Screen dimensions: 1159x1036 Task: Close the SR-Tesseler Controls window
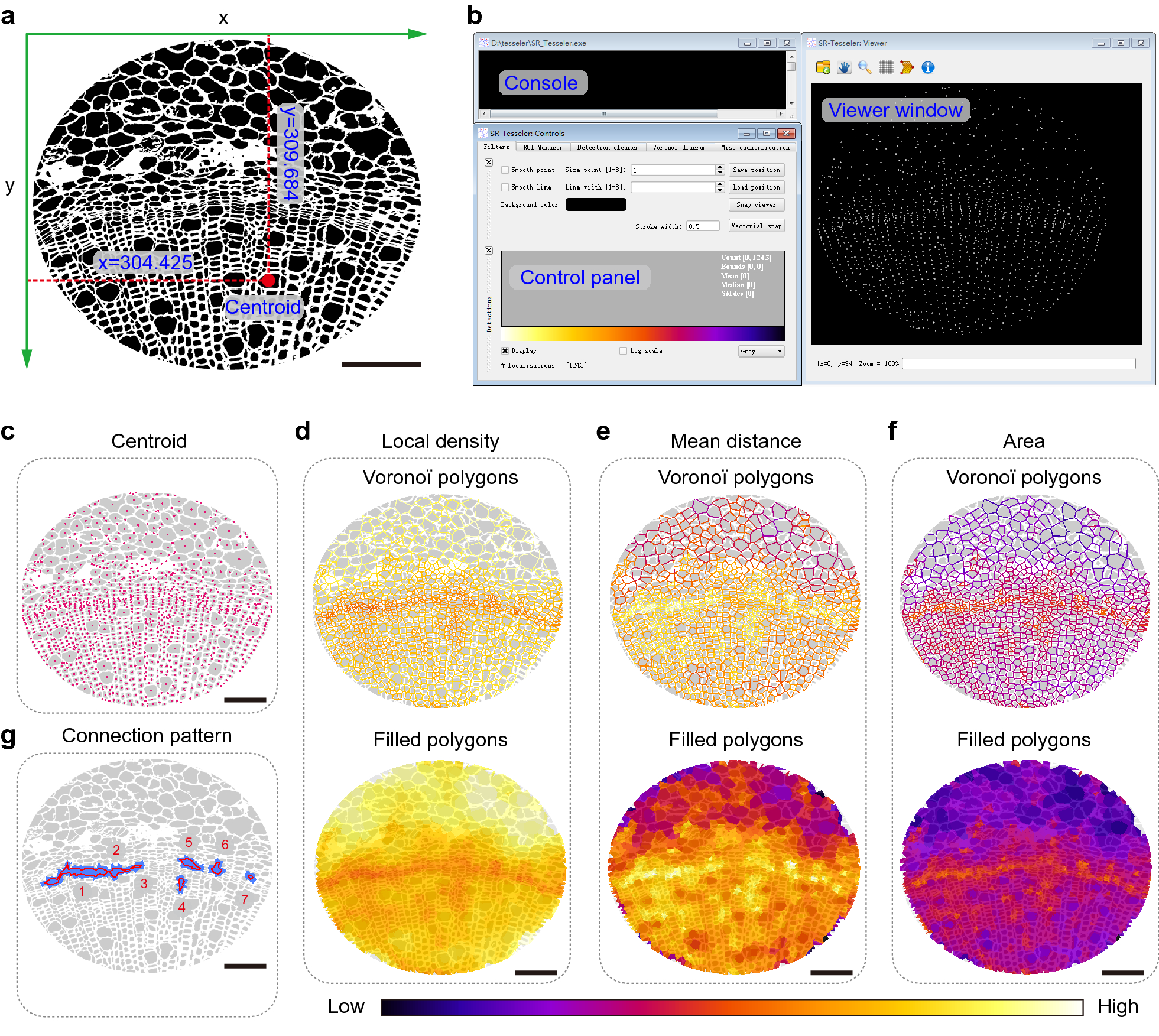pos(786,134)
